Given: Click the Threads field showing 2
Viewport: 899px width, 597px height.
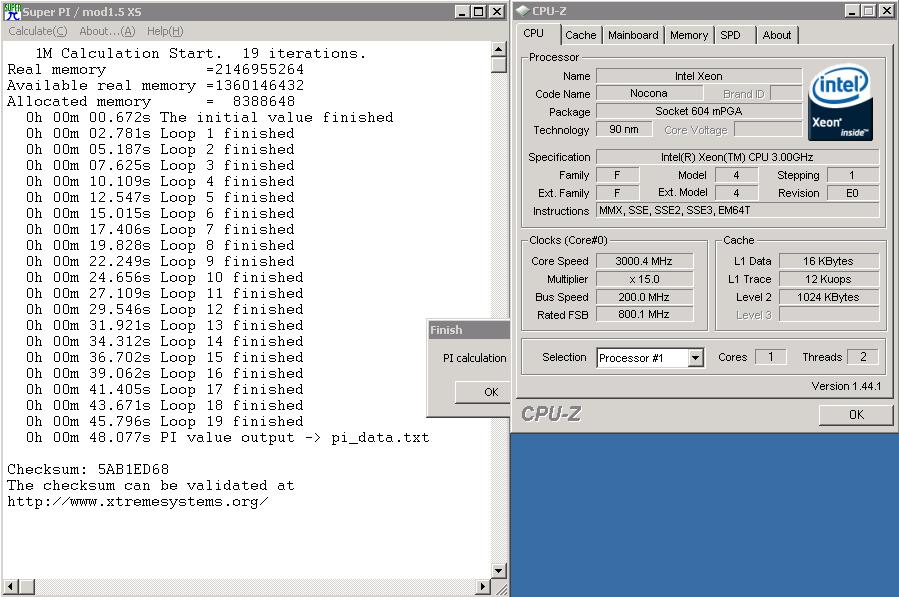Looking at the screenshot, I should coord(863,357).
